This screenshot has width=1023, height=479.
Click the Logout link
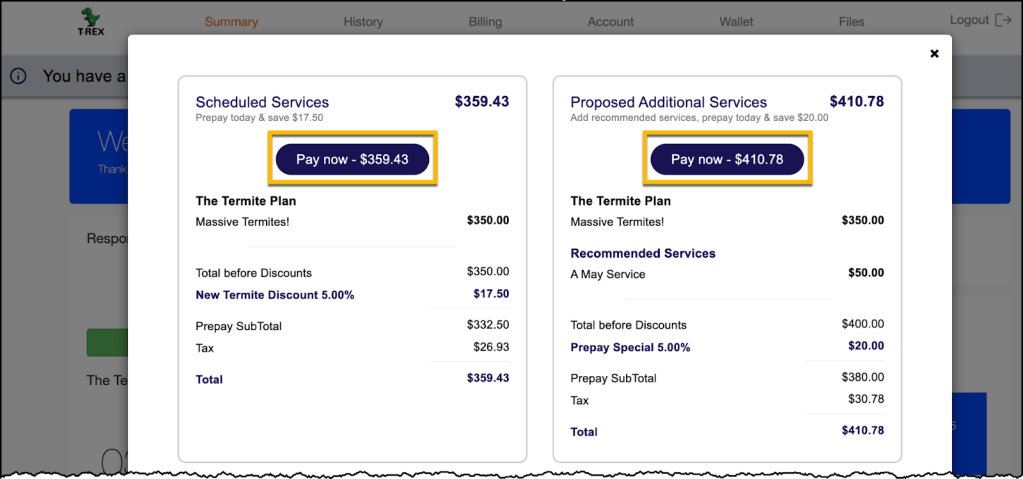(x=969, y=20)
